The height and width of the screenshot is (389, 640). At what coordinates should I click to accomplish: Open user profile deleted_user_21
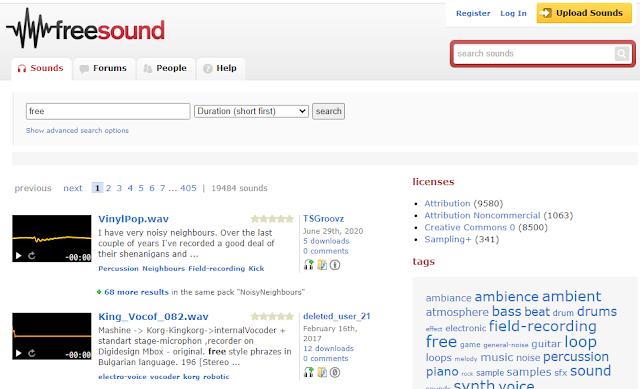coord(336,316)
